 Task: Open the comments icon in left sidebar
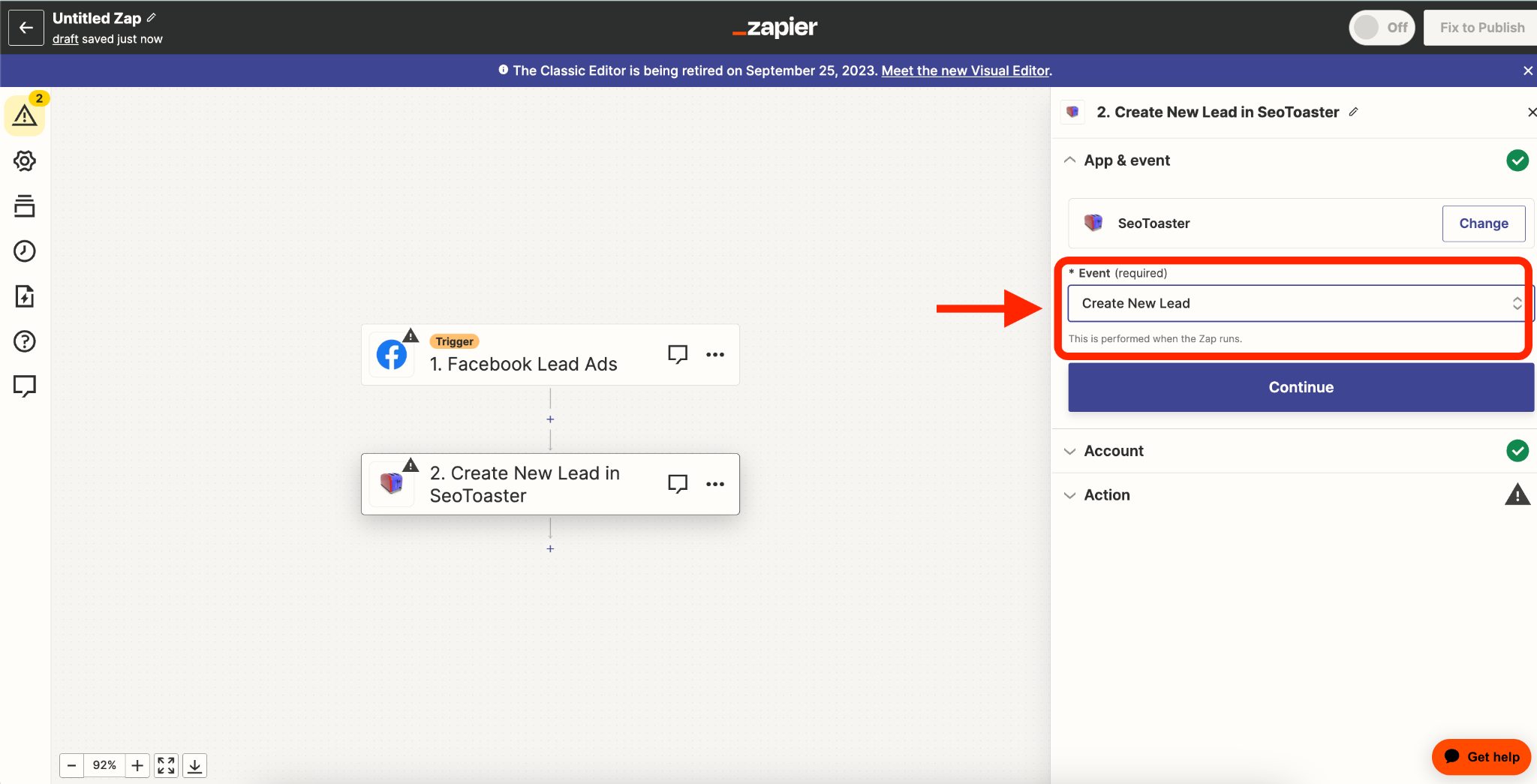point(25,386)
